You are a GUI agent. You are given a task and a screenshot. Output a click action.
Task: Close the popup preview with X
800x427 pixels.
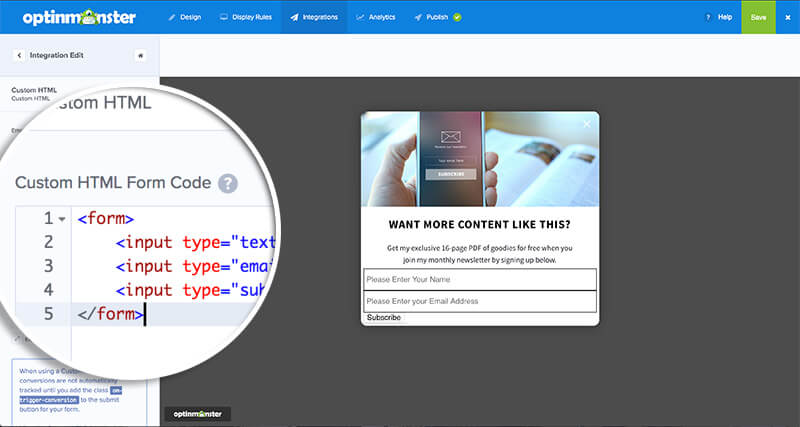pyautogui.click(x=587, y=124)
